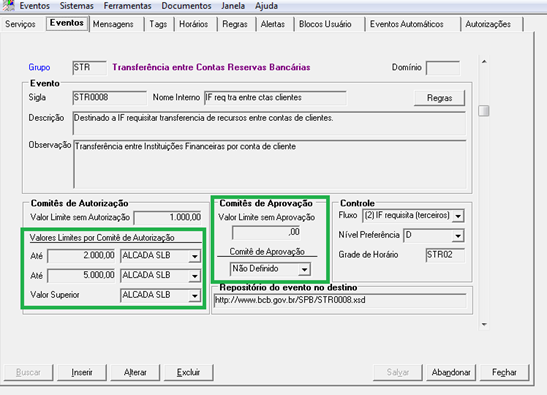Click the Sigla field STR0008

110,98
